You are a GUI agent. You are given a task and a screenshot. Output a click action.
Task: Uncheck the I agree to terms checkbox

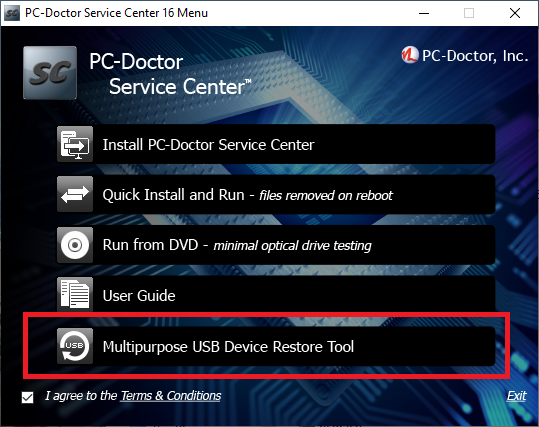tap(28, 397)
